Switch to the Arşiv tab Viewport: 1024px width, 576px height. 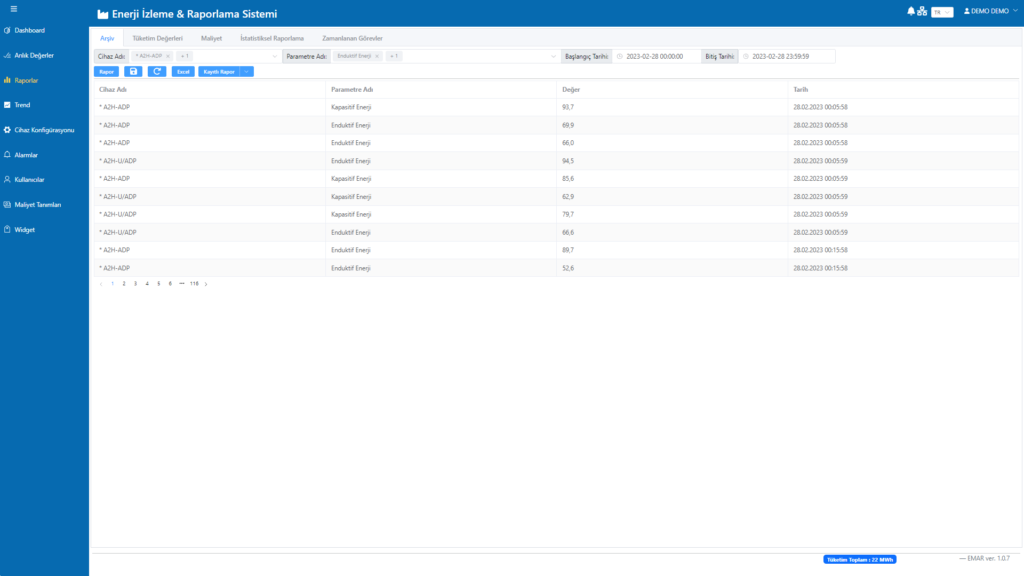click(107, 38)
